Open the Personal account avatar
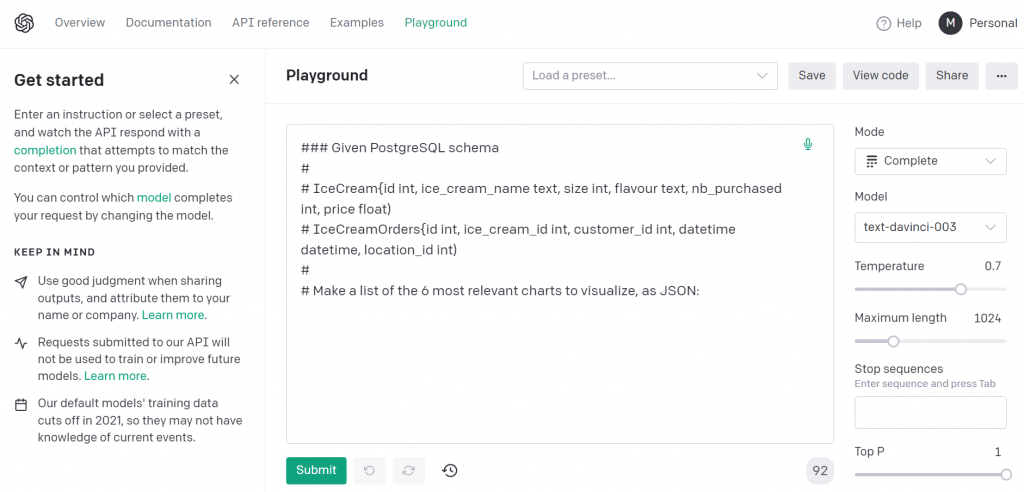Screen dimensions: 1024x492 point(949,23)
